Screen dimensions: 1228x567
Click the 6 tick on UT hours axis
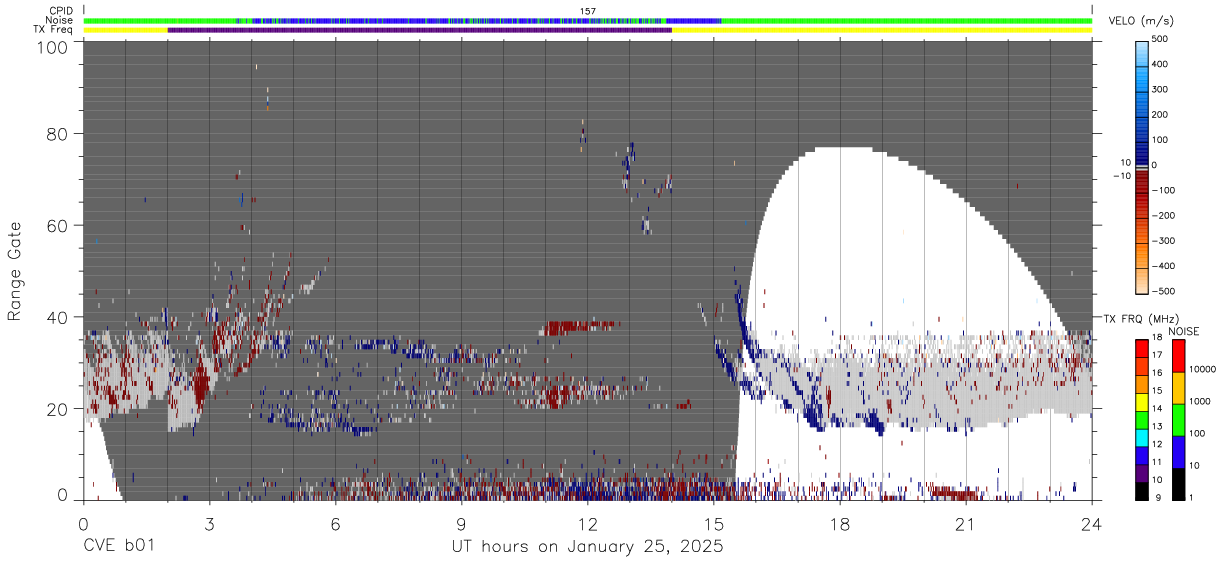pyautogui.click(x=335, y=524)
